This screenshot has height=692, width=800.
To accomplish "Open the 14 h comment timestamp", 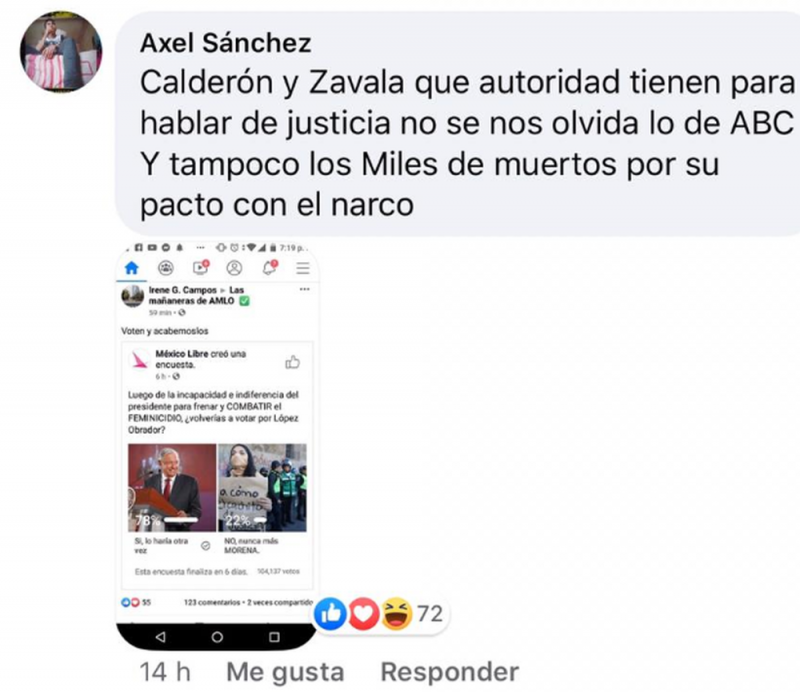I will coord(165,672).
